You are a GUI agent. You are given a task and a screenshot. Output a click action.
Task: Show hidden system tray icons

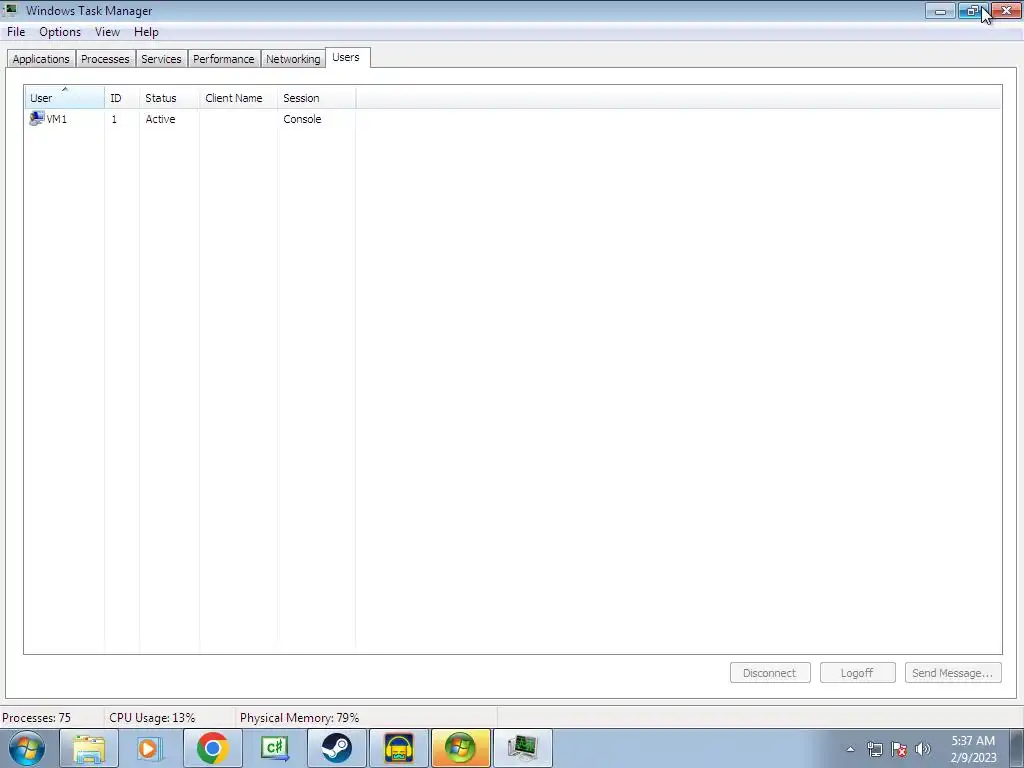pos(850,749)
